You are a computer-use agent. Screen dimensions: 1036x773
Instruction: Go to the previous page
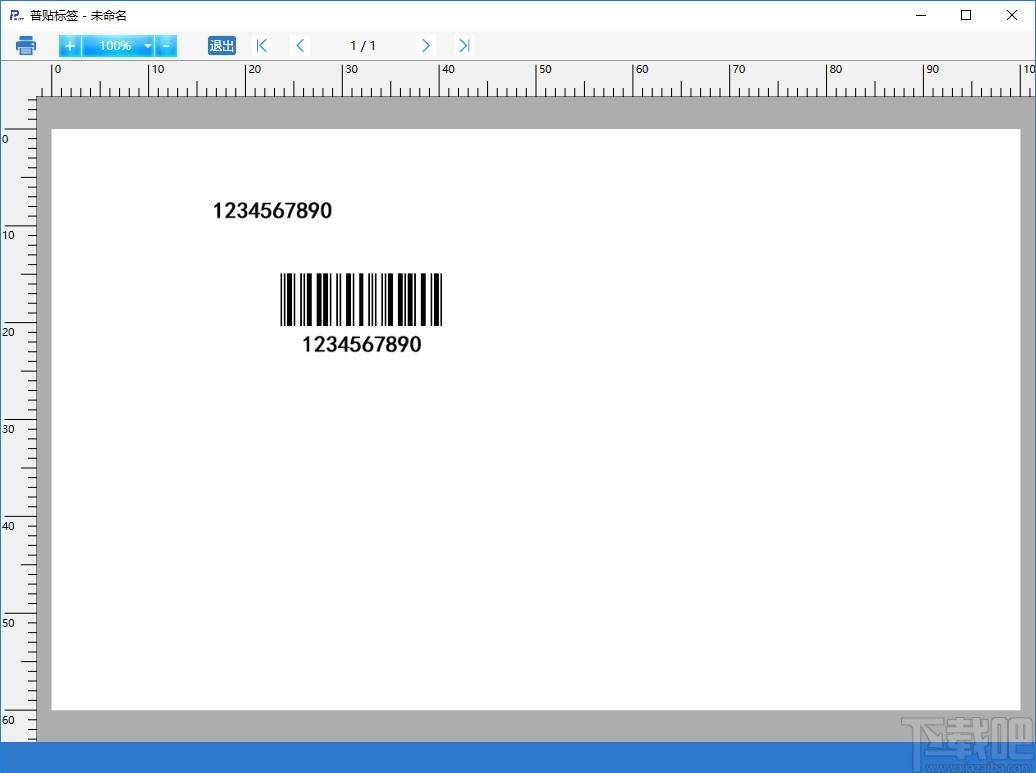point(300,46)
